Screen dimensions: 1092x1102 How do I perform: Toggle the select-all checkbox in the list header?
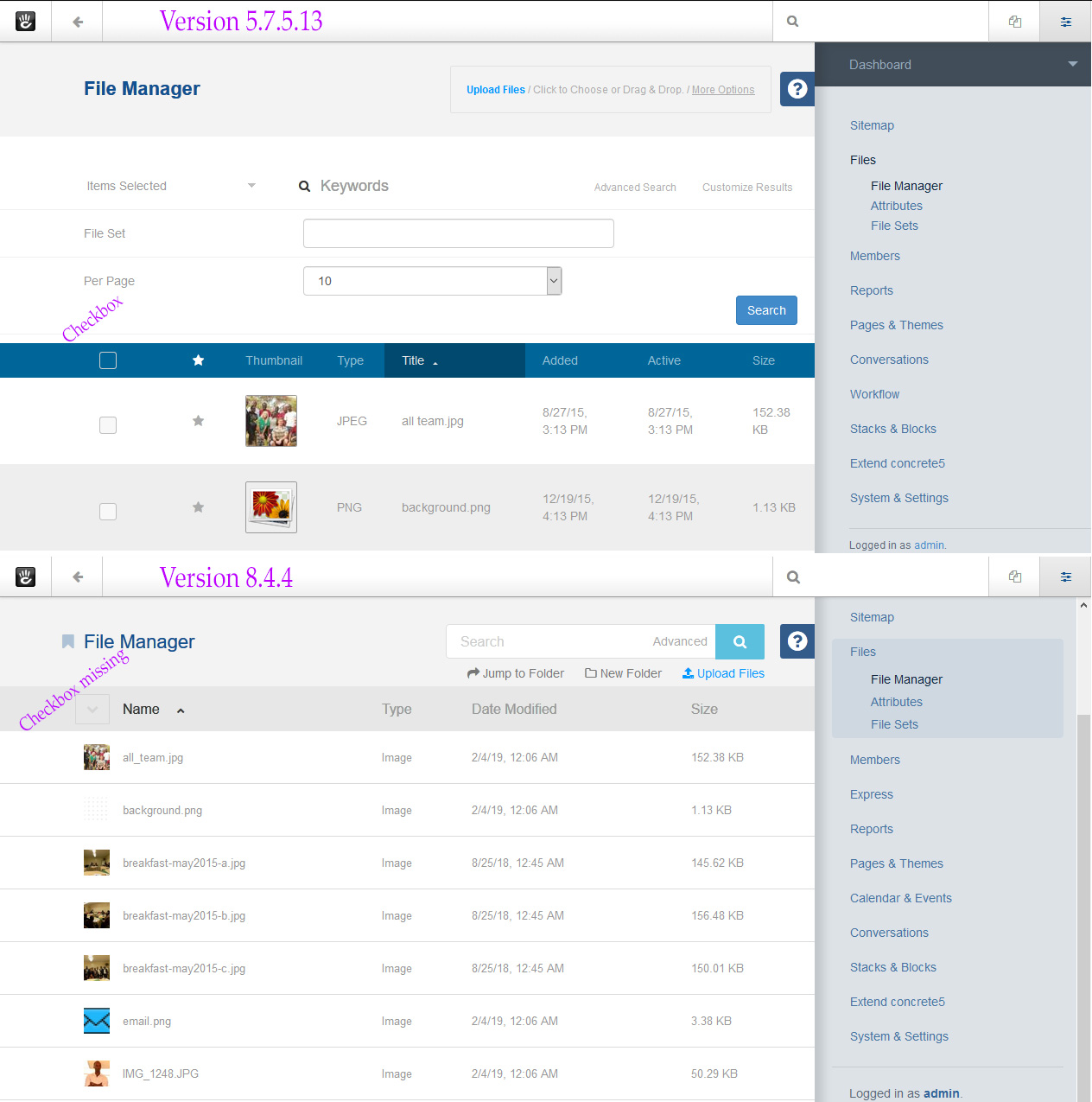pyautogui.click(x=107, y=360)
